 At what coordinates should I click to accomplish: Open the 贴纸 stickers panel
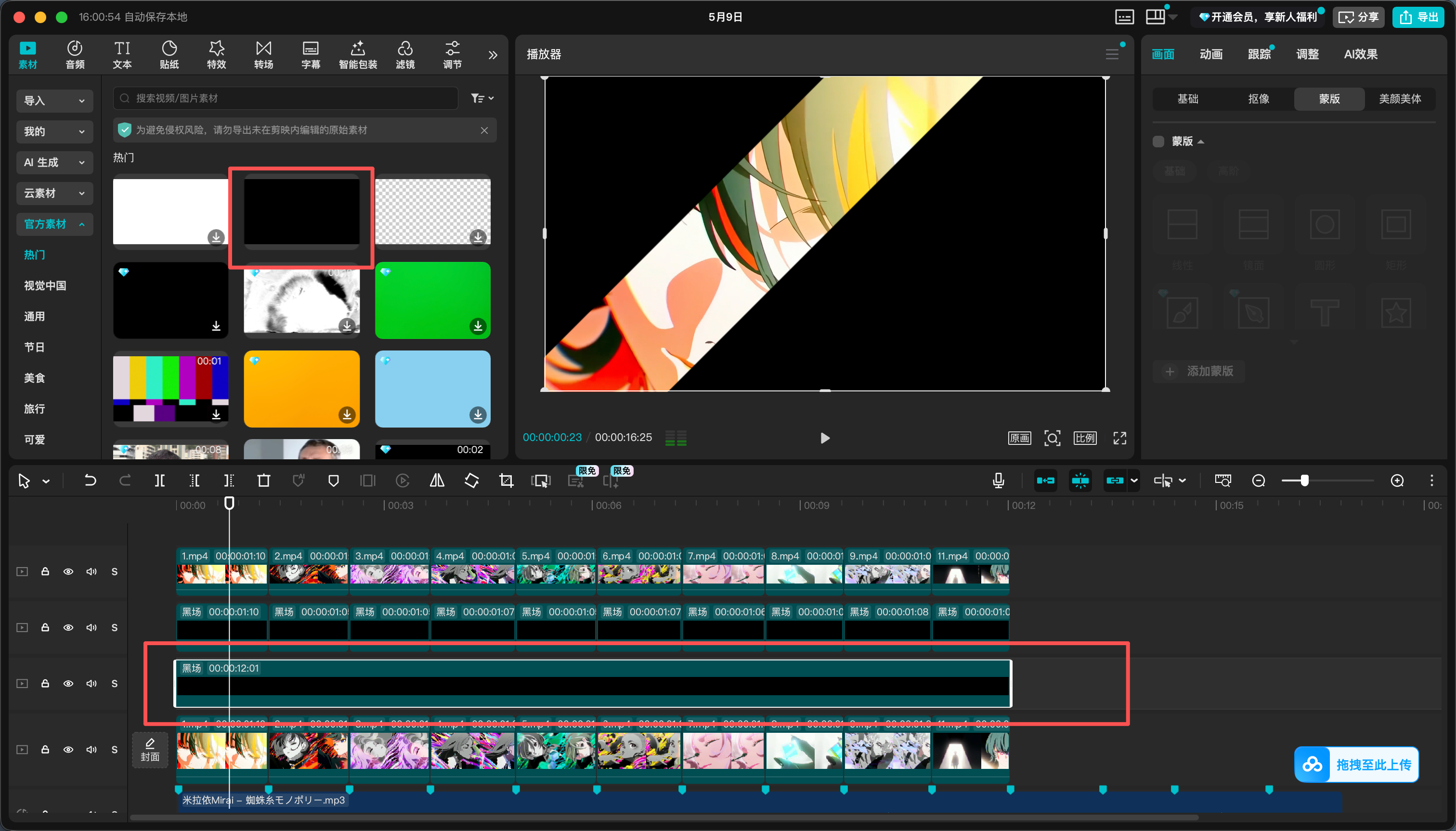(x=169, y=55)
